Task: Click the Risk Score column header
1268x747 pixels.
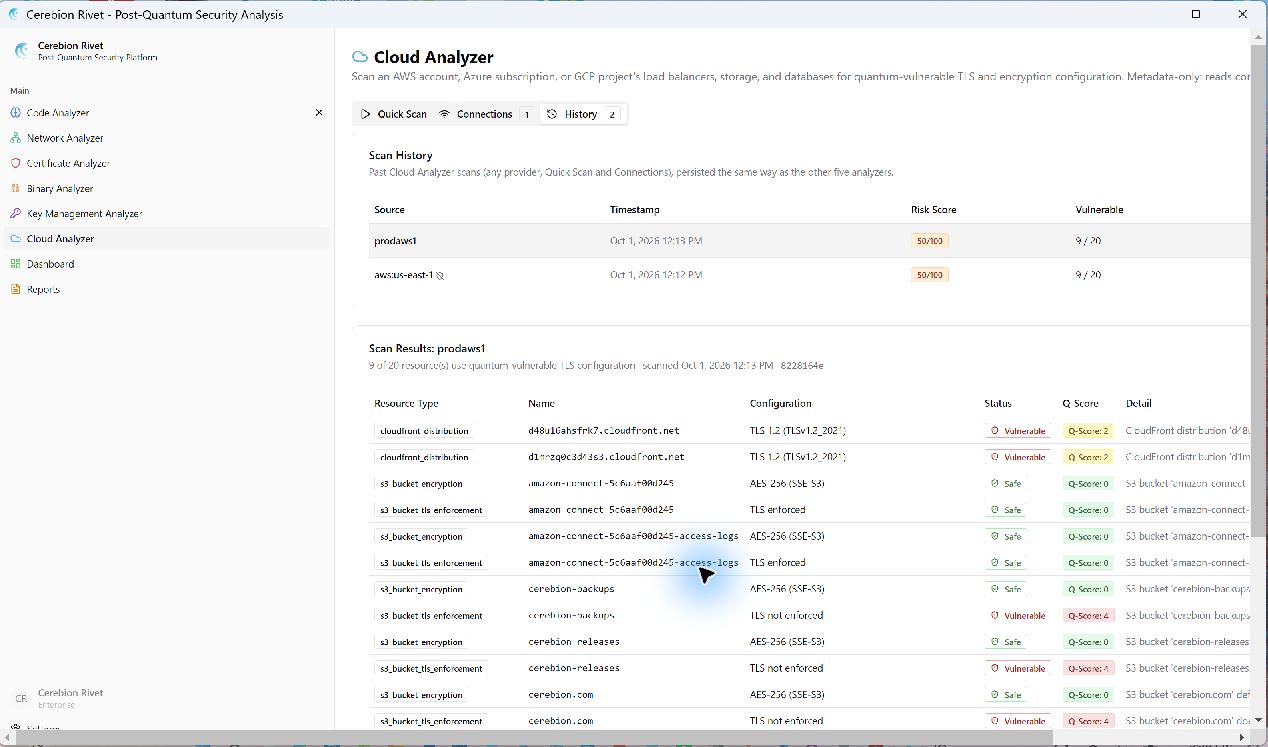Action: 933,210
